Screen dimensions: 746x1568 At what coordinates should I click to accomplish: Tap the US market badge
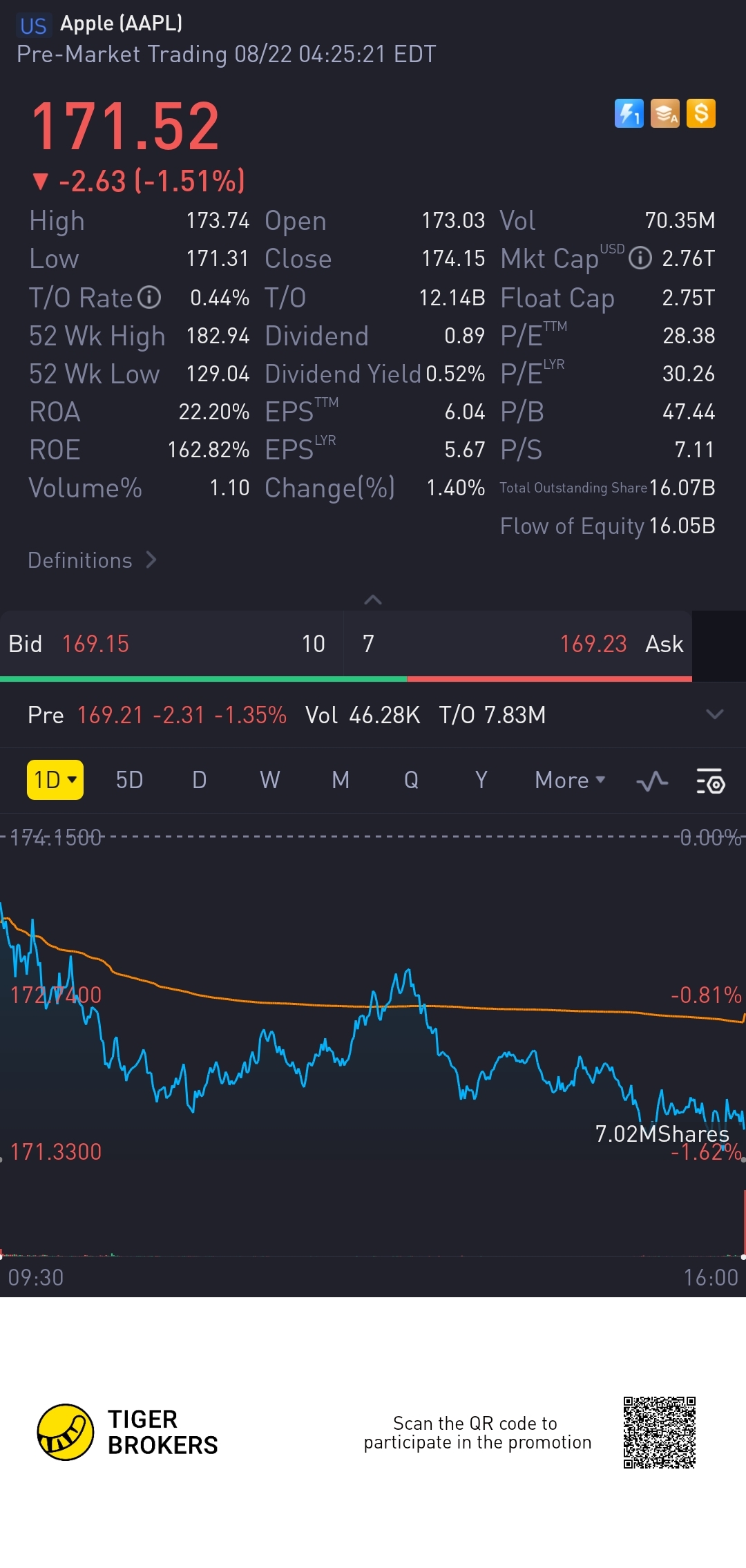click(x=33, y=26)
